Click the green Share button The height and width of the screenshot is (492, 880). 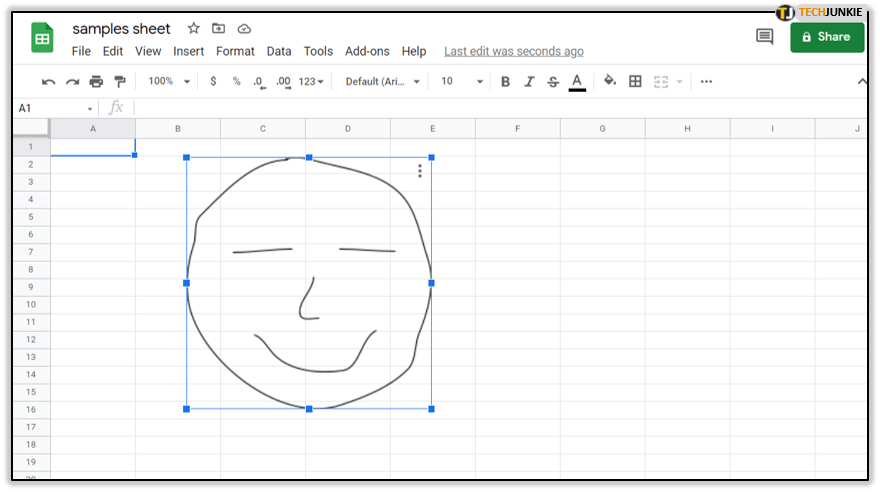(x=827, y=37)
